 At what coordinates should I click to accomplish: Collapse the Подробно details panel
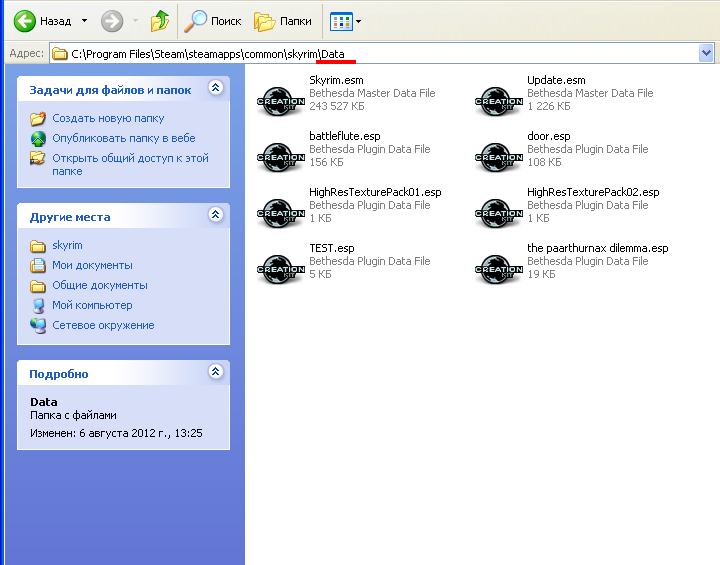215,371
